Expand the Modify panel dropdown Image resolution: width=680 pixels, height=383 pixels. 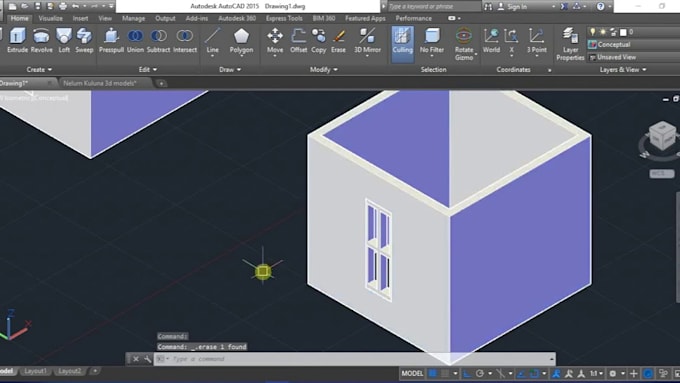324,69
